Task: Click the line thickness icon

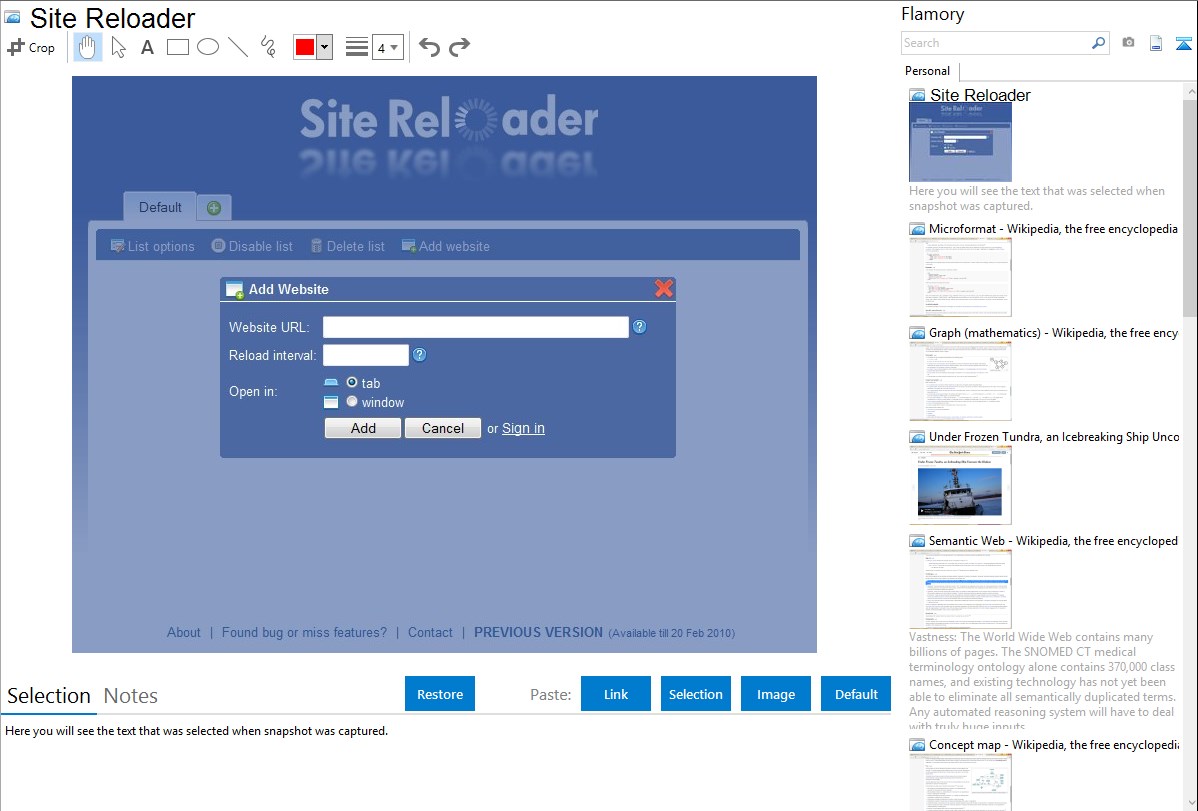Action: (357, 47)
